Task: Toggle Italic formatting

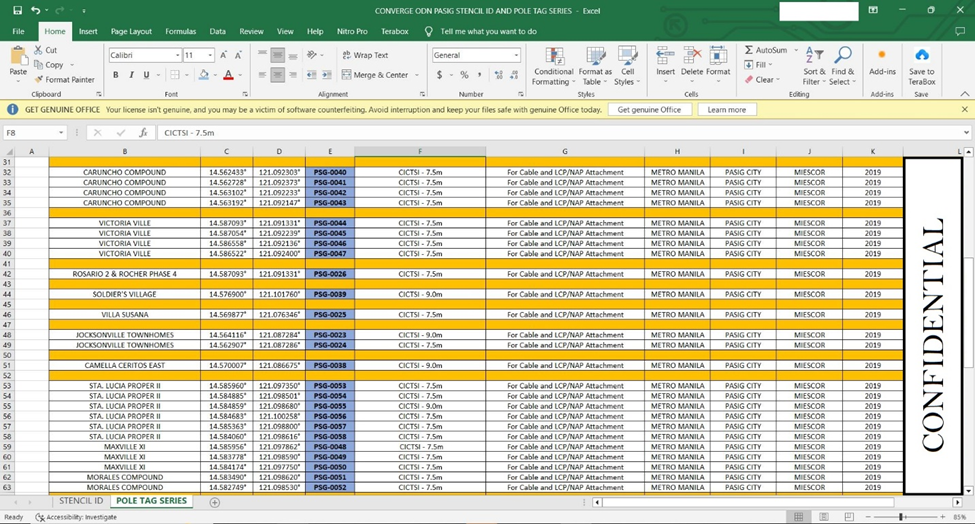Action: (x=131, y=75)
